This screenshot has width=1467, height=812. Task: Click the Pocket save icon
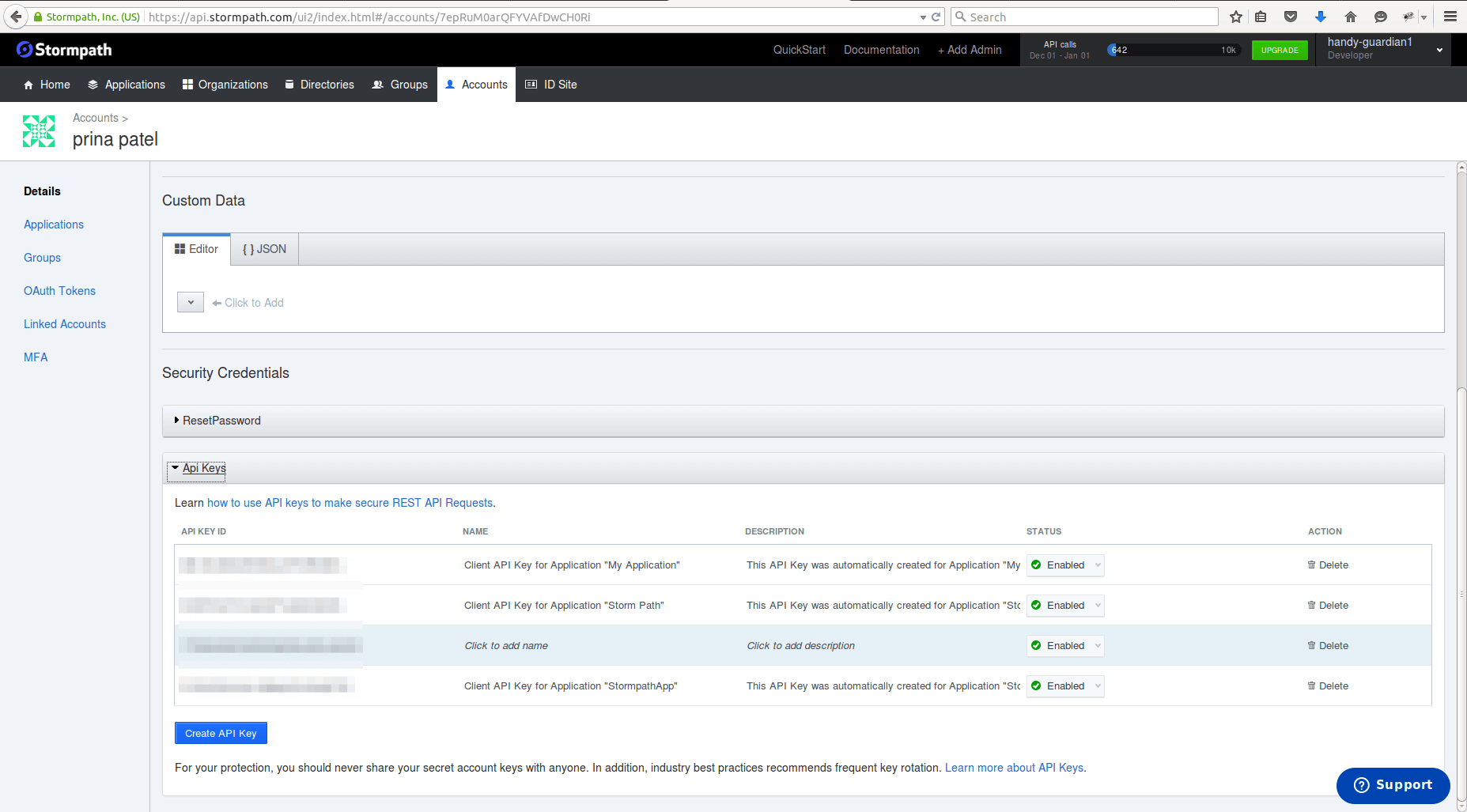[x=1291, y=17]
